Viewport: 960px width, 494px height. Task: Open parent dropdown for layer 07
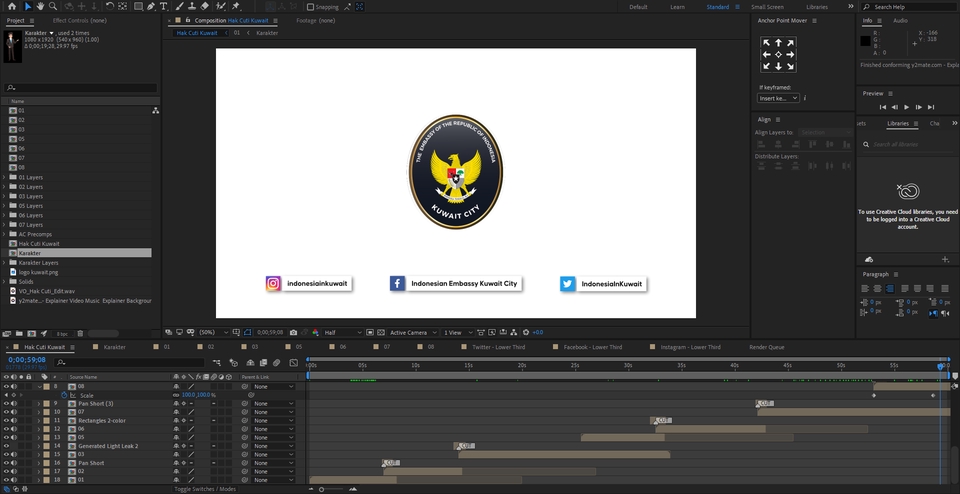pos(274,412)
